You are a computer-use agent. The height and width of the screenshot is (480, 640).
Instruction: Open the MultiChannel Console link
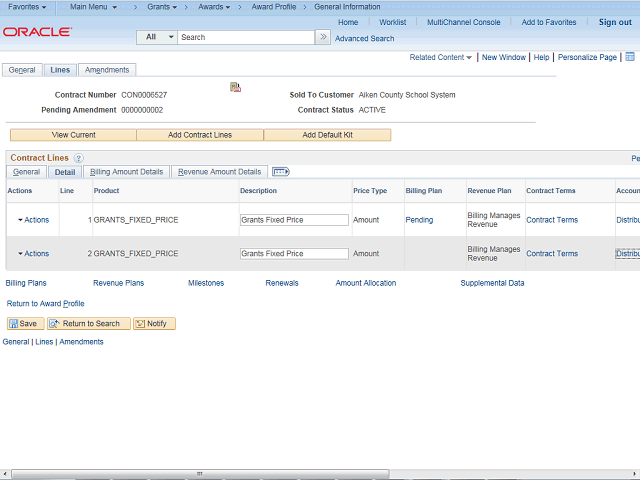(464, 22)
